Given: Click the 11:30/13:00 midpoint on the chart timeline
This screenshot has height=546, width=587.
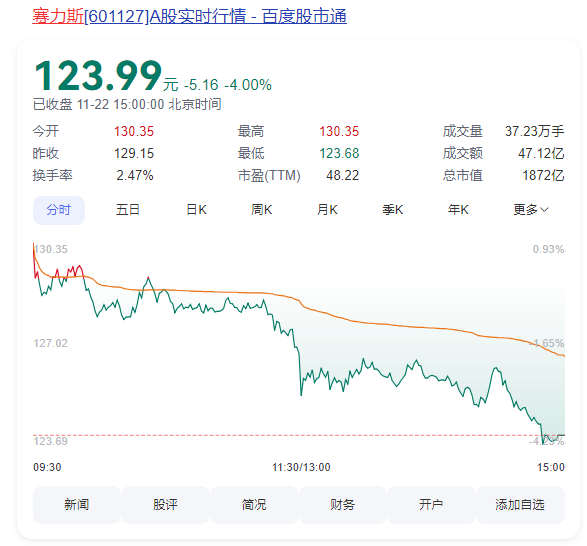Looking at the screenshot, I should click(301, 467).
